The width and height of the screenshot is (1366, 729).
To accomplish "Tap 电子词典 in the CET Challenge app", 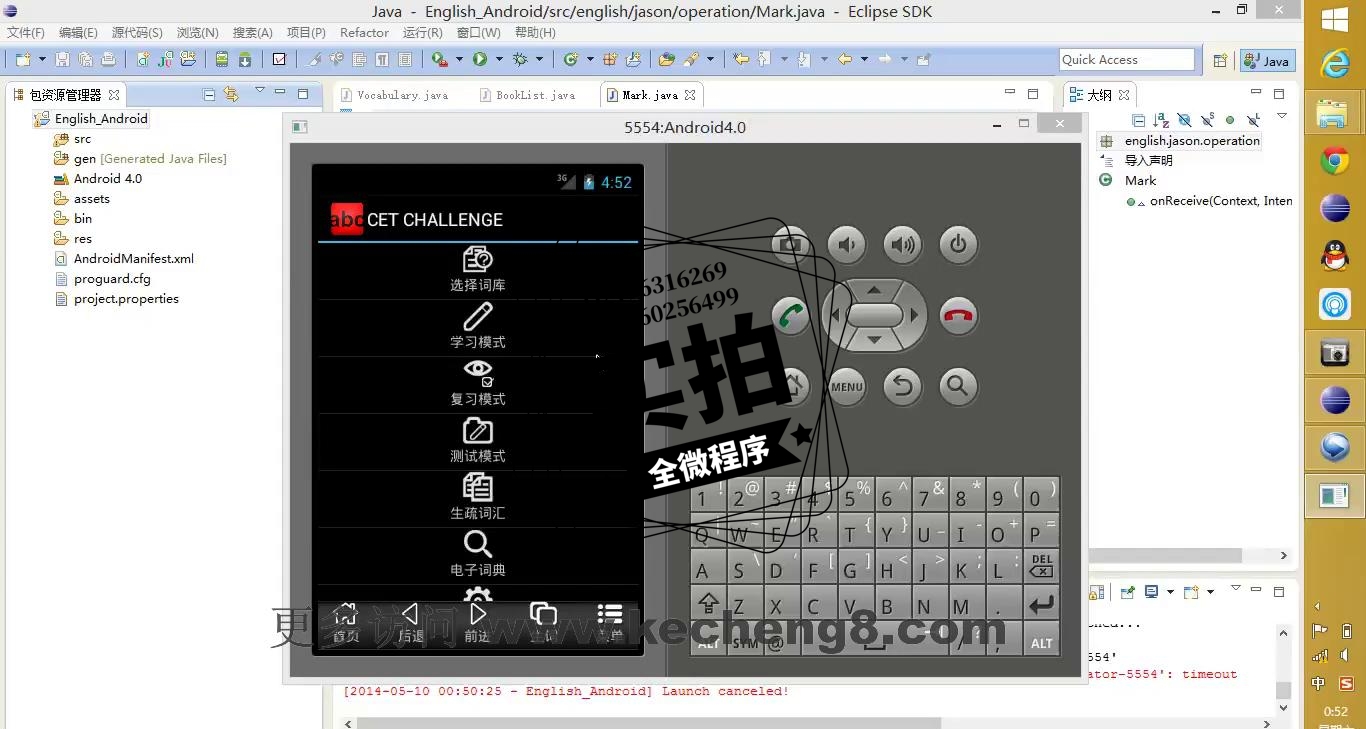I will (x=478, y=557).
